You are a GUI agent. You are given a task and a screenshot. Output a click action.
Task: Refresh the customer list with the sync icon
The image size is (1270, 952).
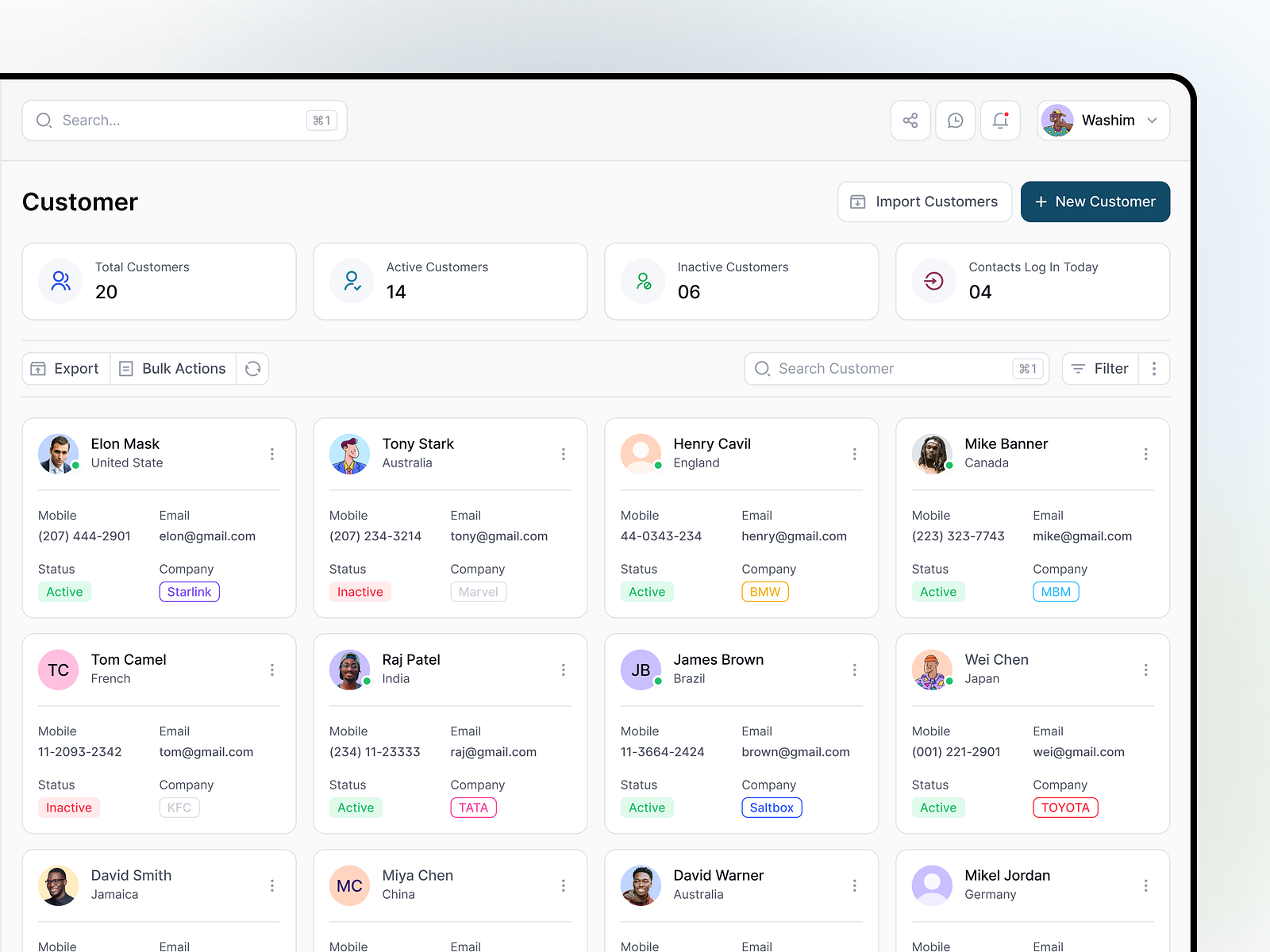click(252, 368)
